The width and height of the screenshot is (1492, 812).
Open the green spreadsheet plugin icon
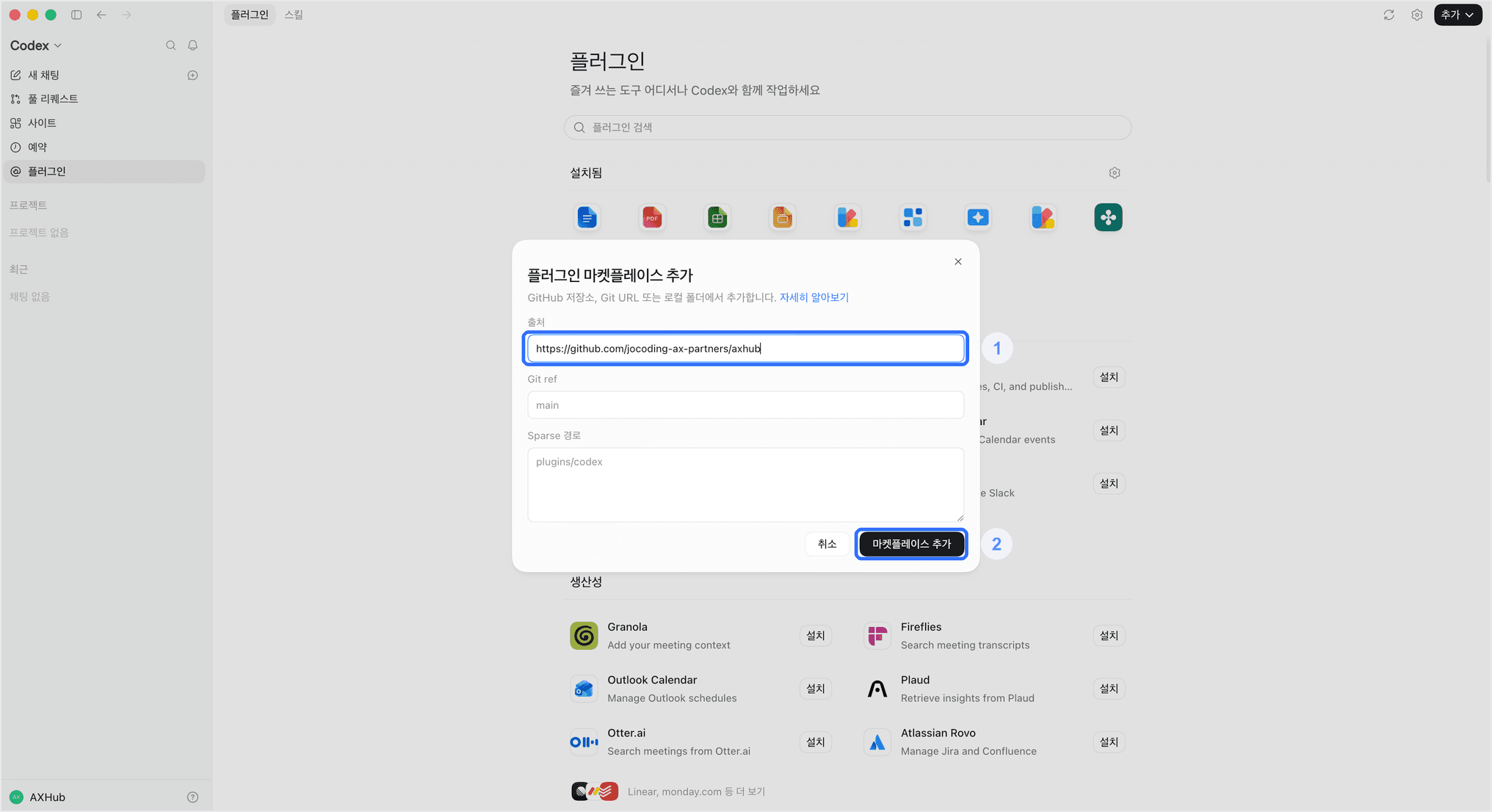tap(717, 217)
